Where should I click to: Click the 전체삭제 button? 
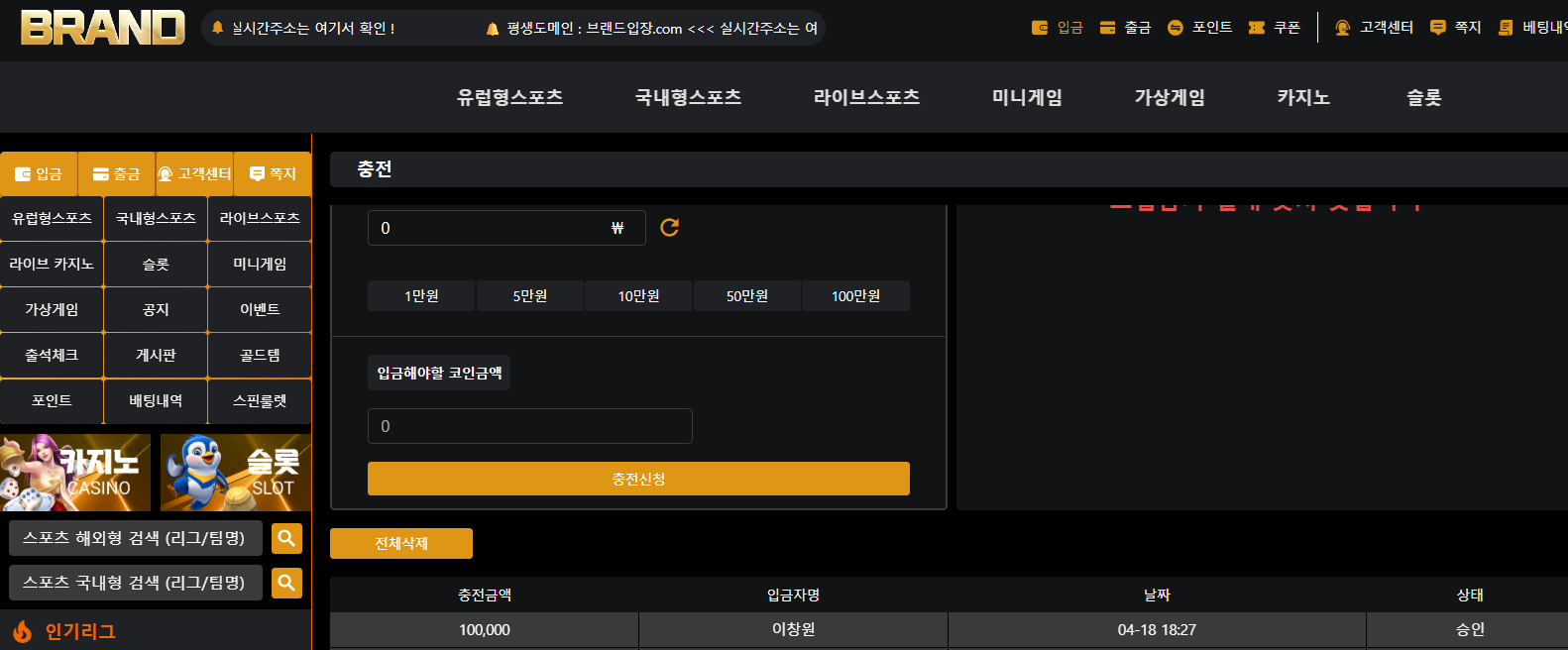pyautogui.click(x=401, y=543)
